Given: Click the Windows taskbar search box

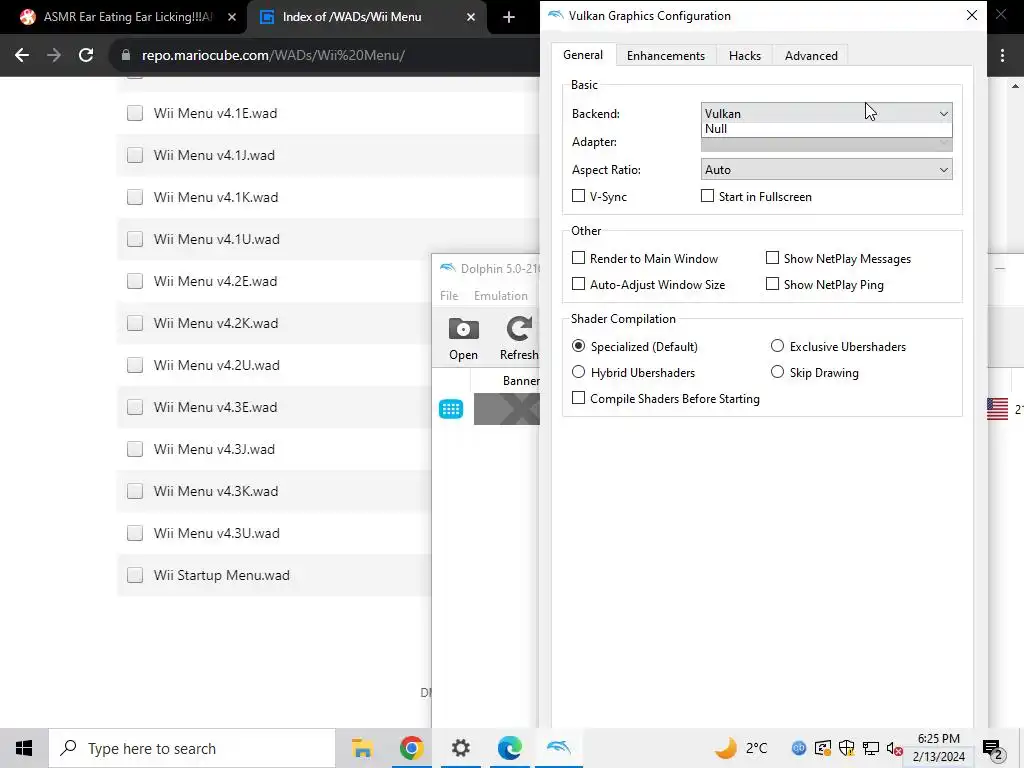Looking at the screenshot, I should point(192,748).
